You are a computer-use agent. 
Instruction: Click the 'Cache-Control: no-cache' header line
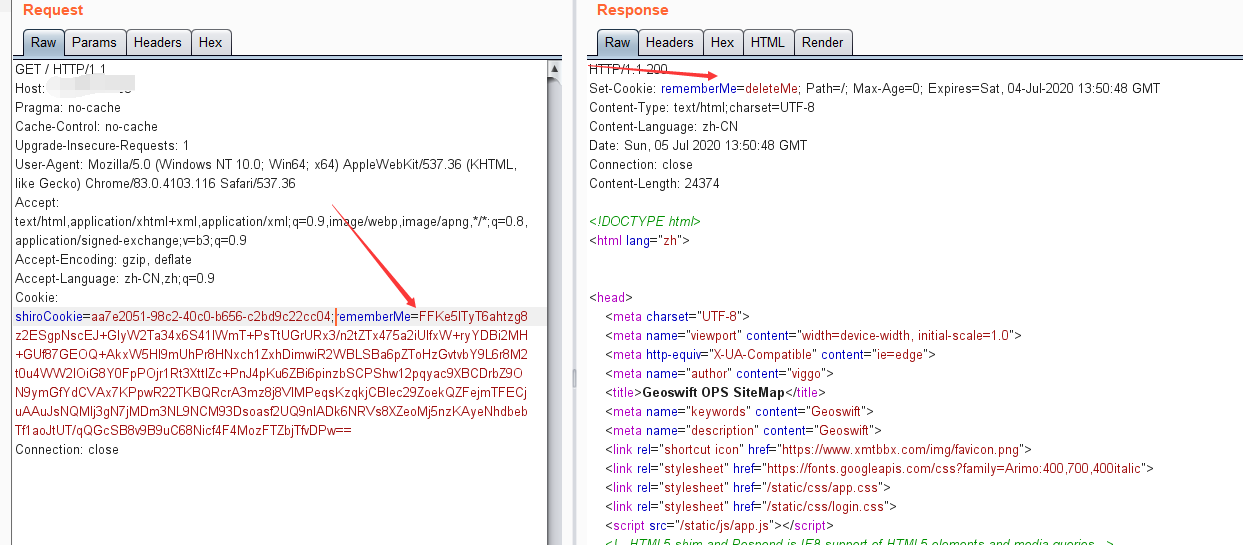86,126
